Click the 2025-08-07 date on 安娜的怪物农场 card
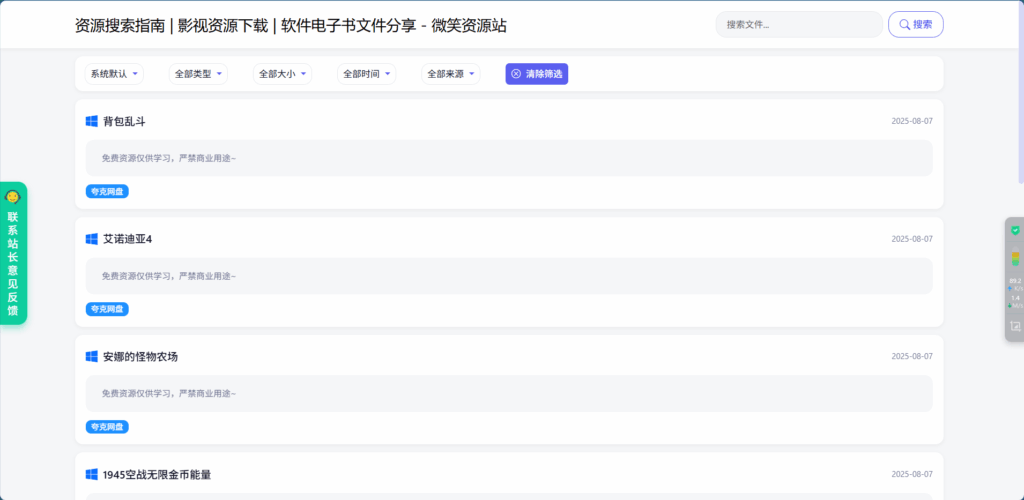This screenshot has height=500, width=1024. click(912, 356)
